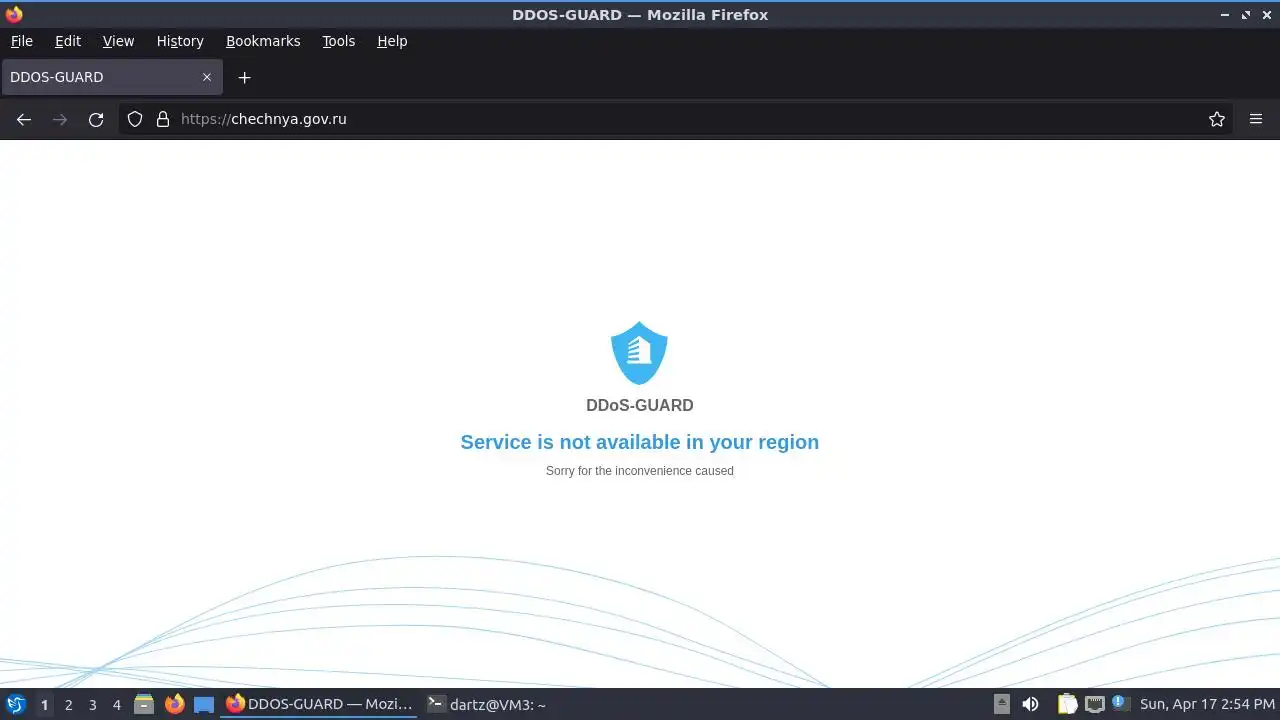Open clipboard manager tray icon
Viewport: 1280px width, 720px height.
pos(1067,704)
